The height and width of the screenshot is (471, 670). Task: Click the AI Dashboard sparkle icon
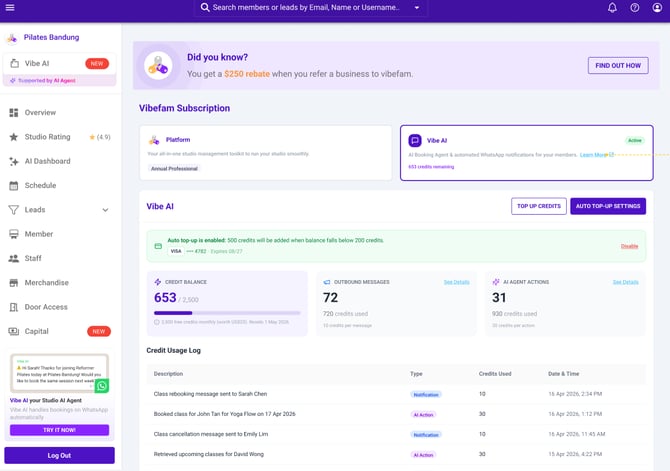(x=14, y=161)
